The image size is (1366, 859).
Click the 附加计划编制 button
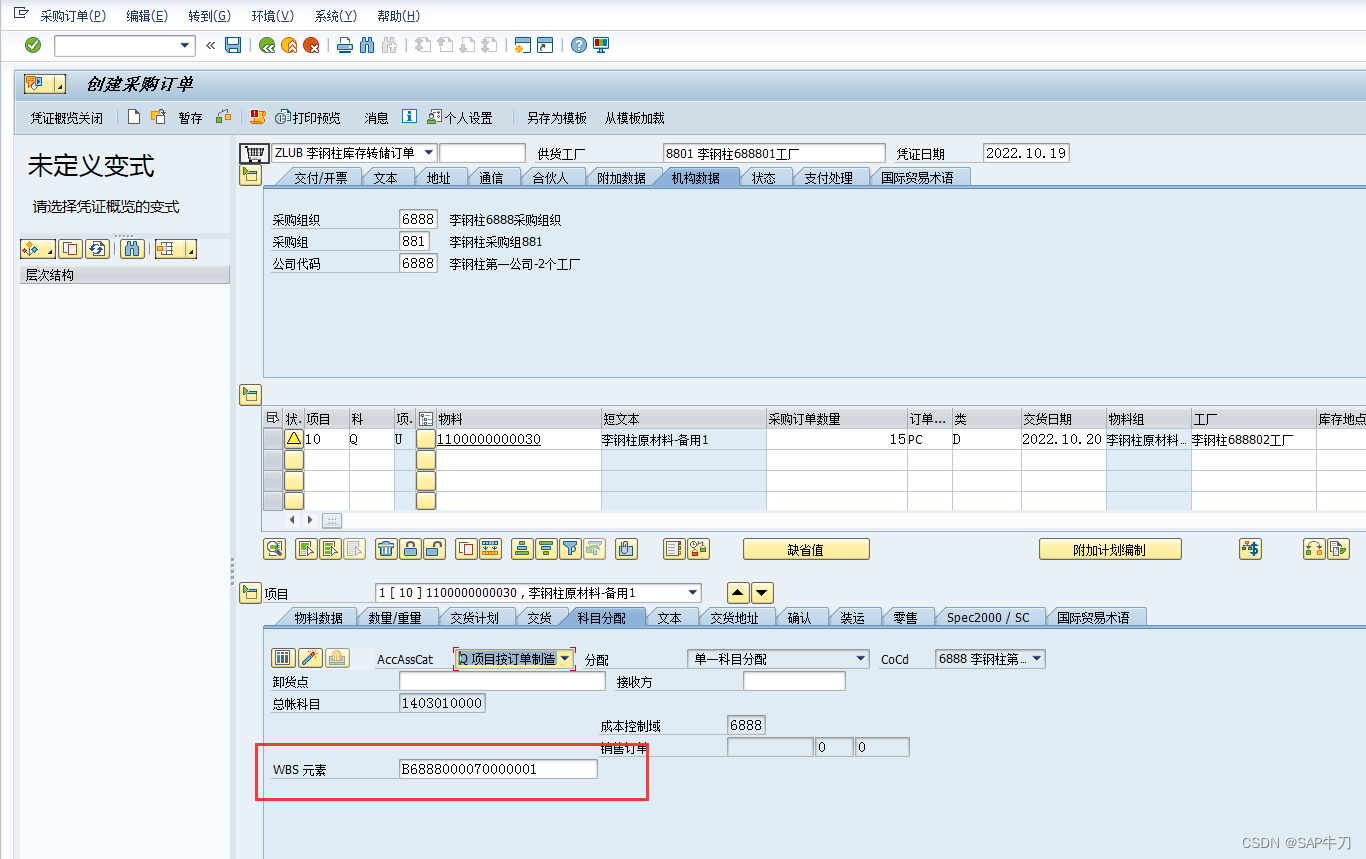pos(1110,548)
